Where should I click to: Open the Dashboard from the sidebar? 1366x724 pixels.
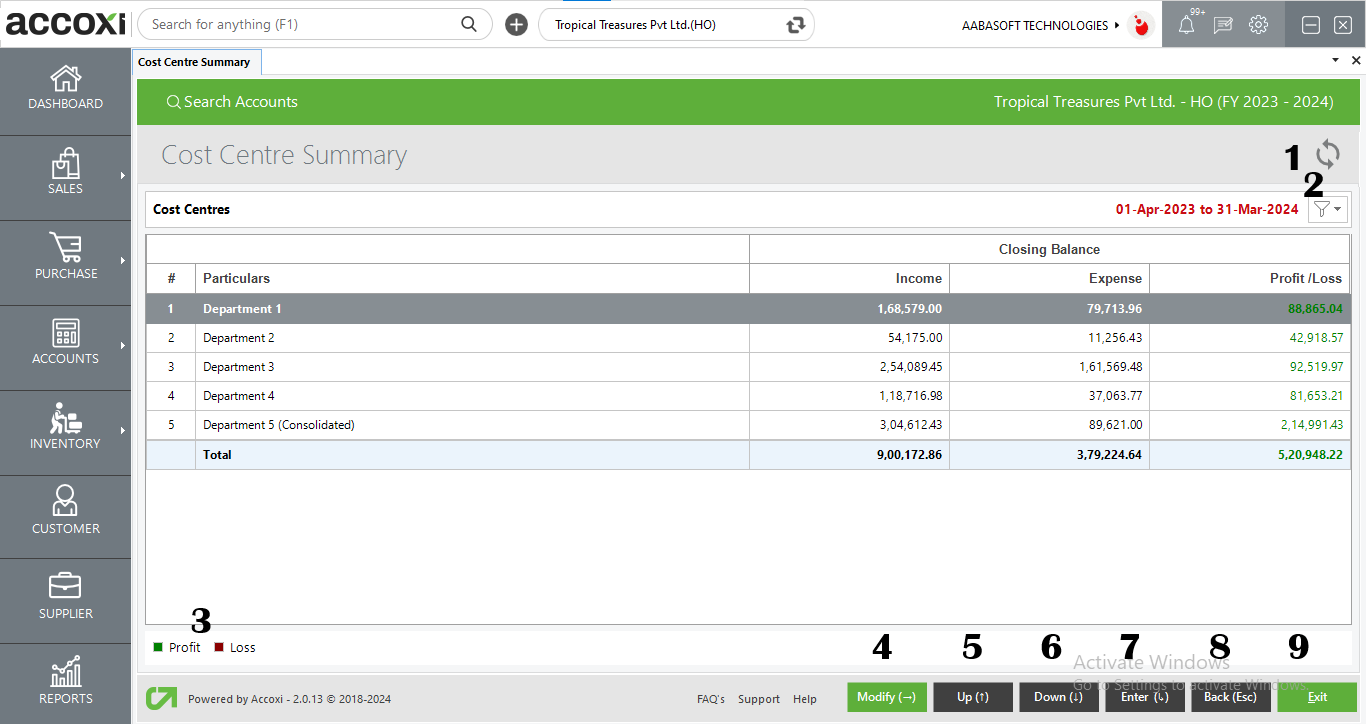[65, 88]
